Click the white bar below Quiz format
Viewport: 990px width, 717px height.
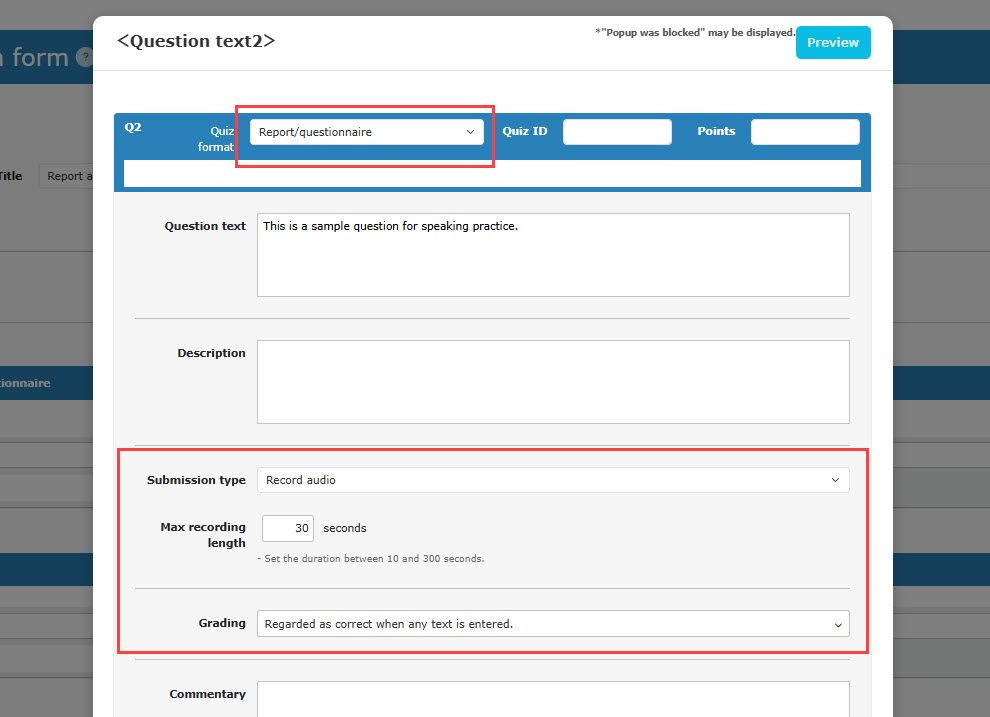click(x=491, y=173)
